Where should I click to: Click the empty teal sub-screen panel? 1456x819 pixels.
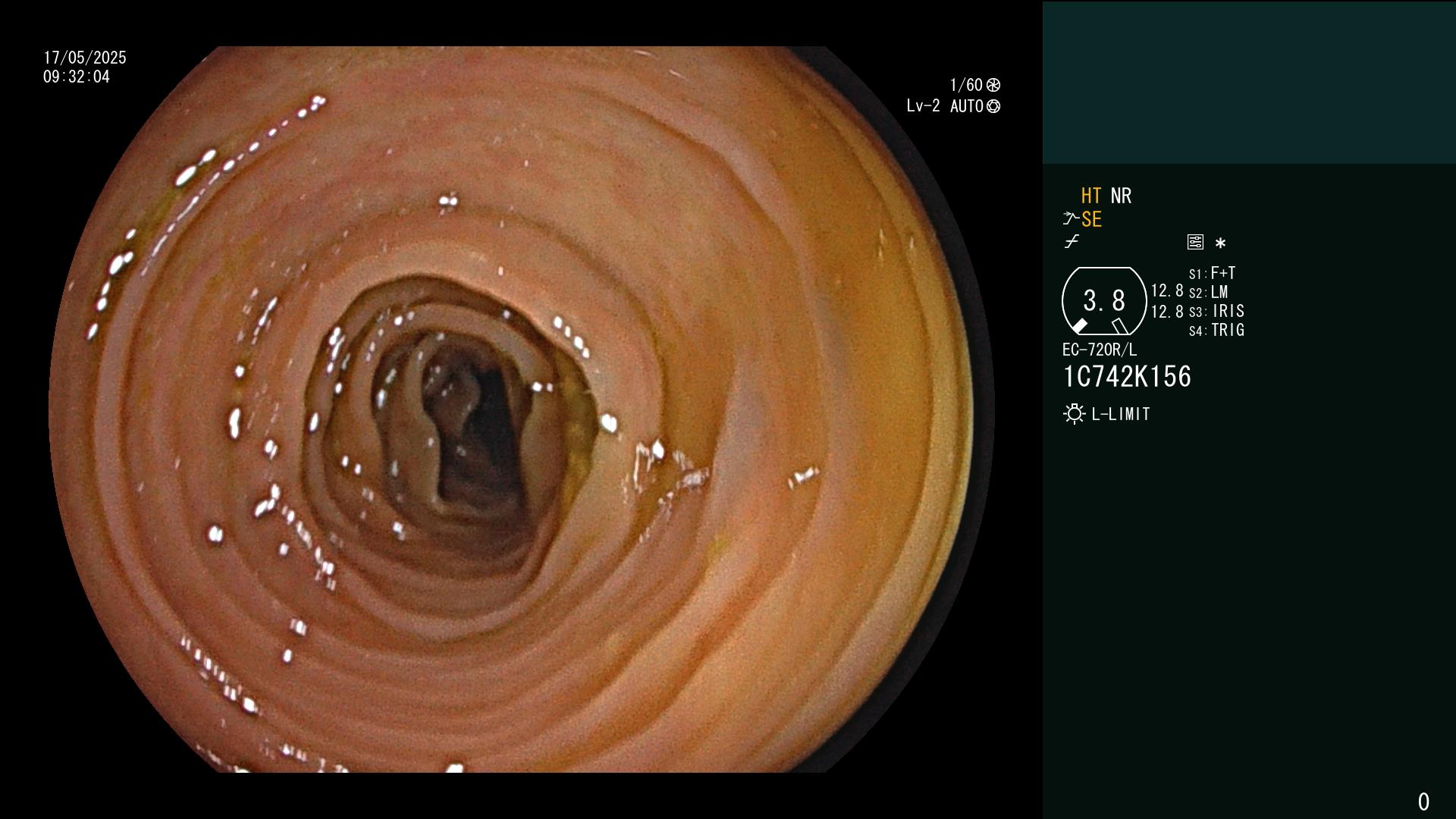pyautogui.click(x=1249, y=83)
